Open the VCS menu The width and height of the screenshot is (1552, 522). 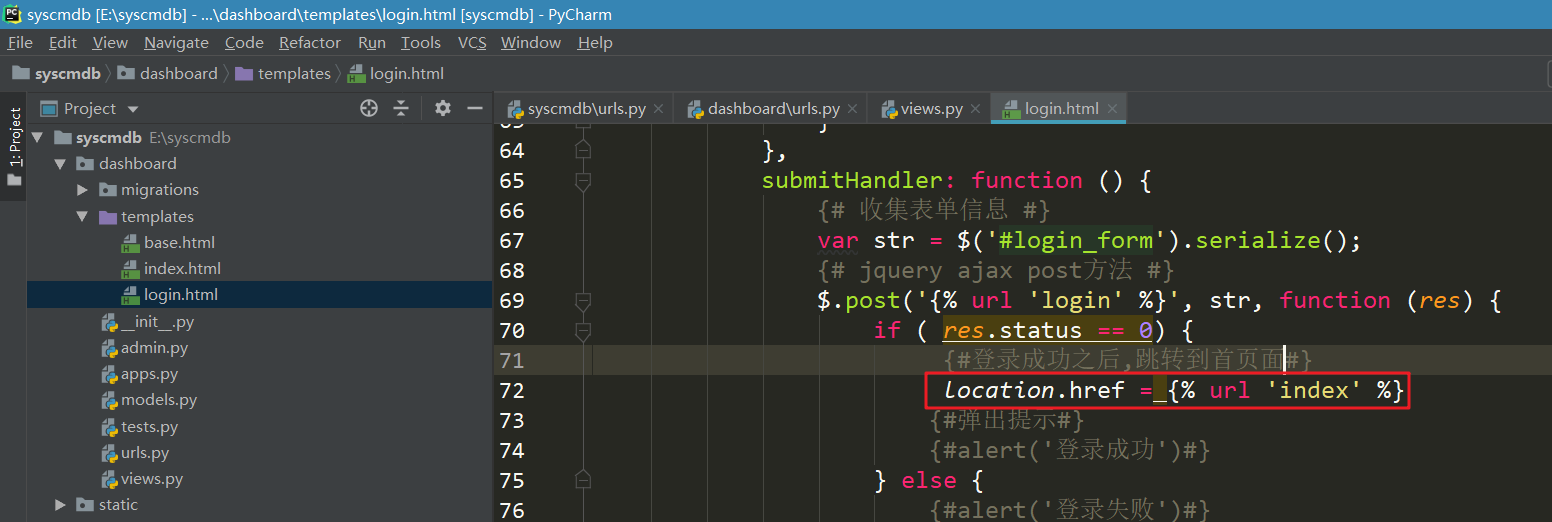[472, 42]
